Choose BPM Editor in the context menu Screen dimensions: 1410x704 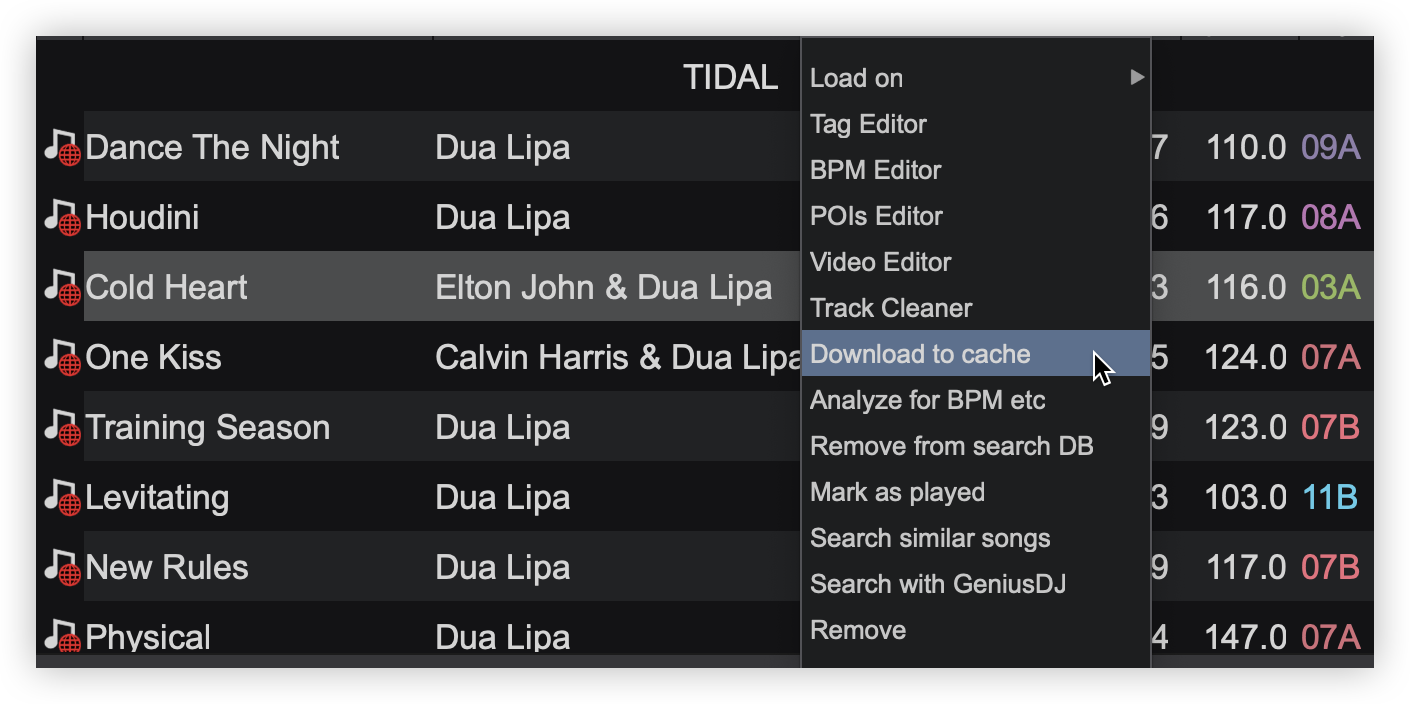coord(875,170)
